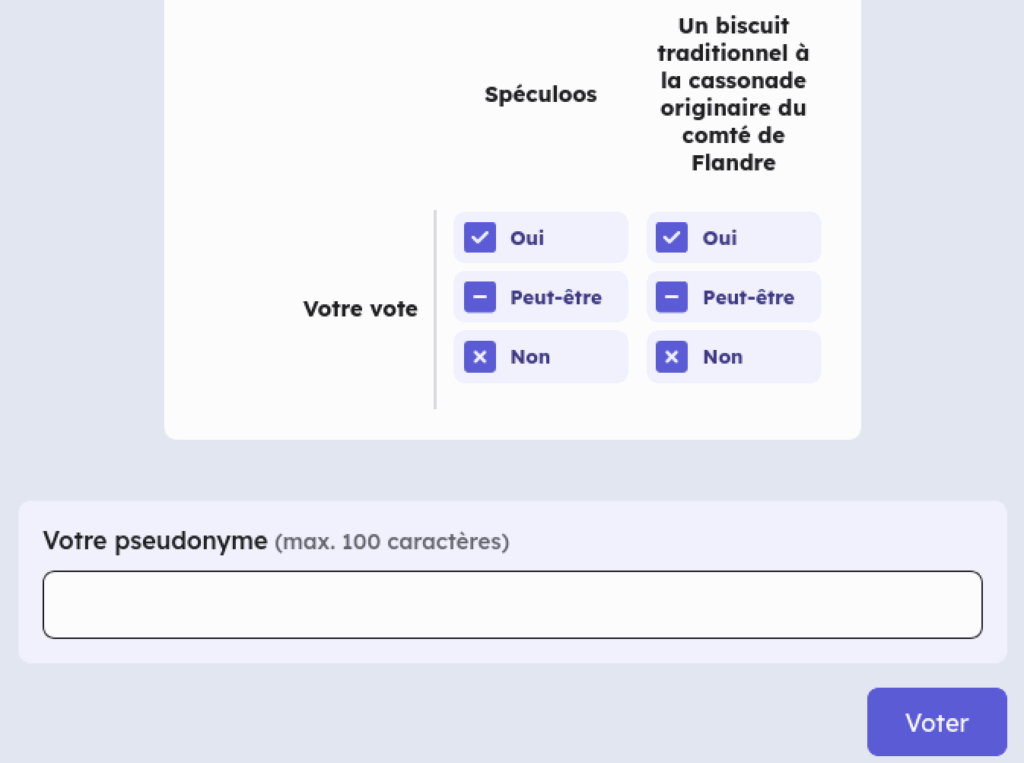Select "Non" label for biscuit traditionnel option

pyautogui.click(x=723, y=357)
